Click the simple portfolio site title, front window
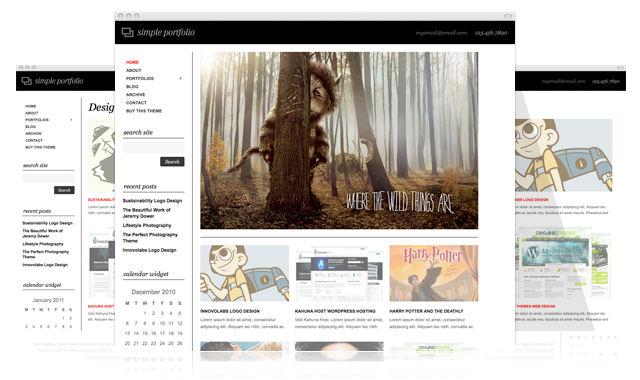 (x=166, y=32)
